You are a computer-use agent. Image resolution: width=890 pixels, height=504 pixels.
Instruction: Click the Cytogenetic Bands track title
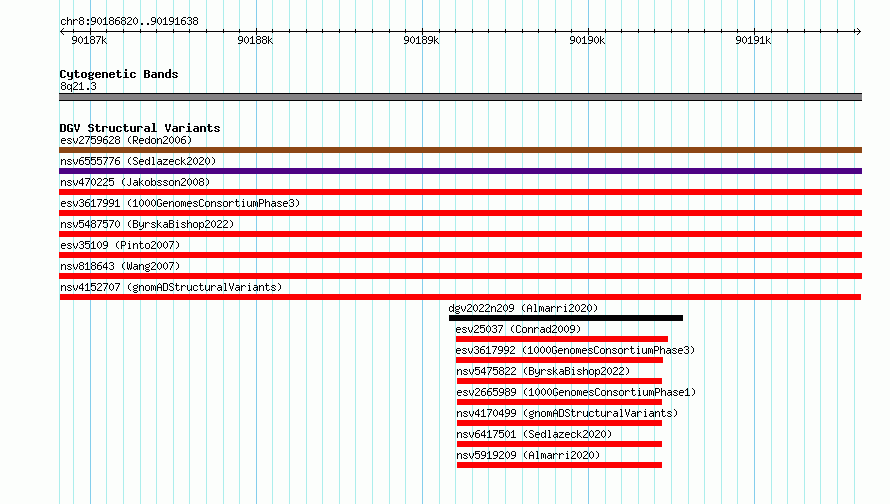pyautogui.click(x=119, y=74)
